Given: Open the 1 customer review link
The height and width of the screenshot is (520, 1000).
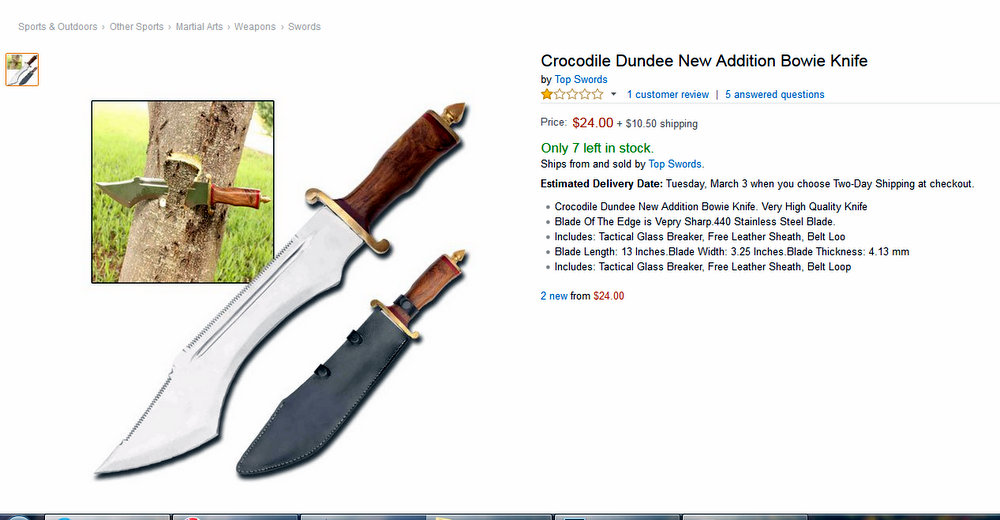Looking at the screenshot, I should pos(668,94).
